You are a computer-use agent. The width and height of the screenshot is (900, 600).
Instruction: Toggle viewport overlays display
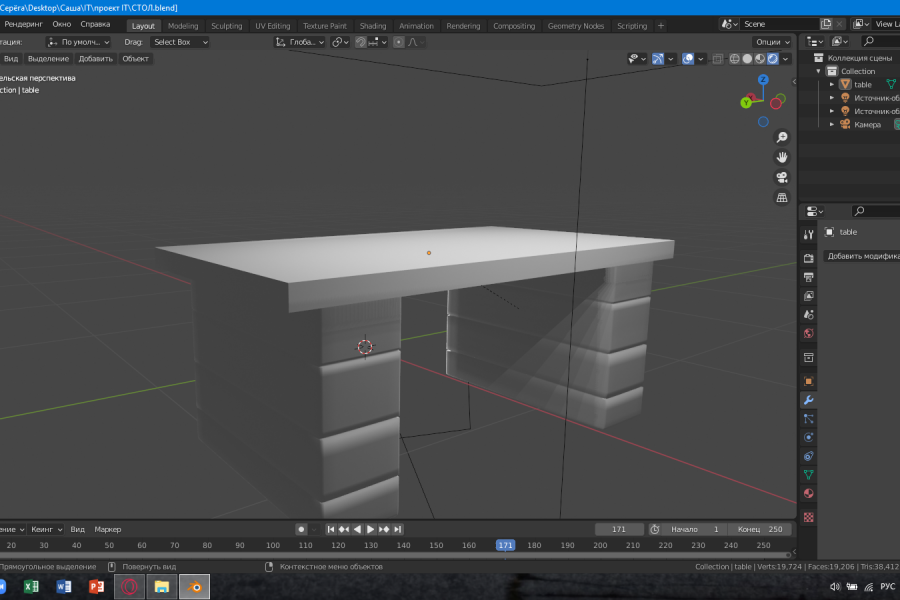tap(688, 59)
